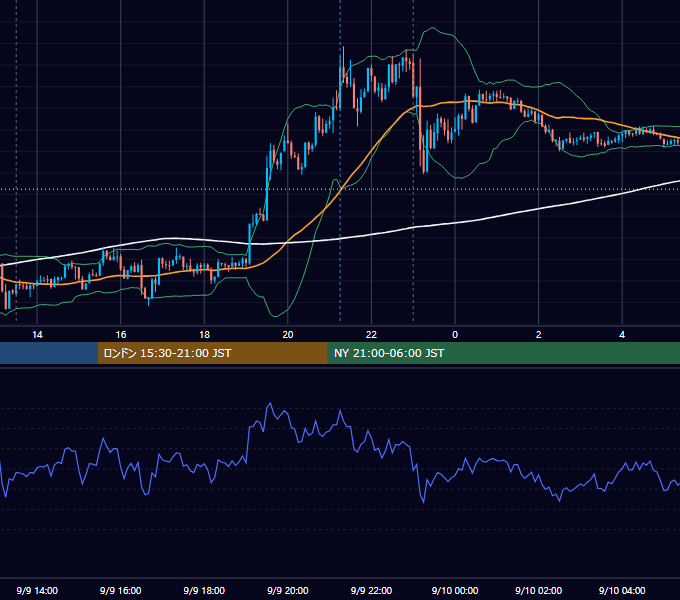This screenshot has height=600, width=680.
Task: Click the 9/10 02:00 date label
Action: tap(539, 590)
